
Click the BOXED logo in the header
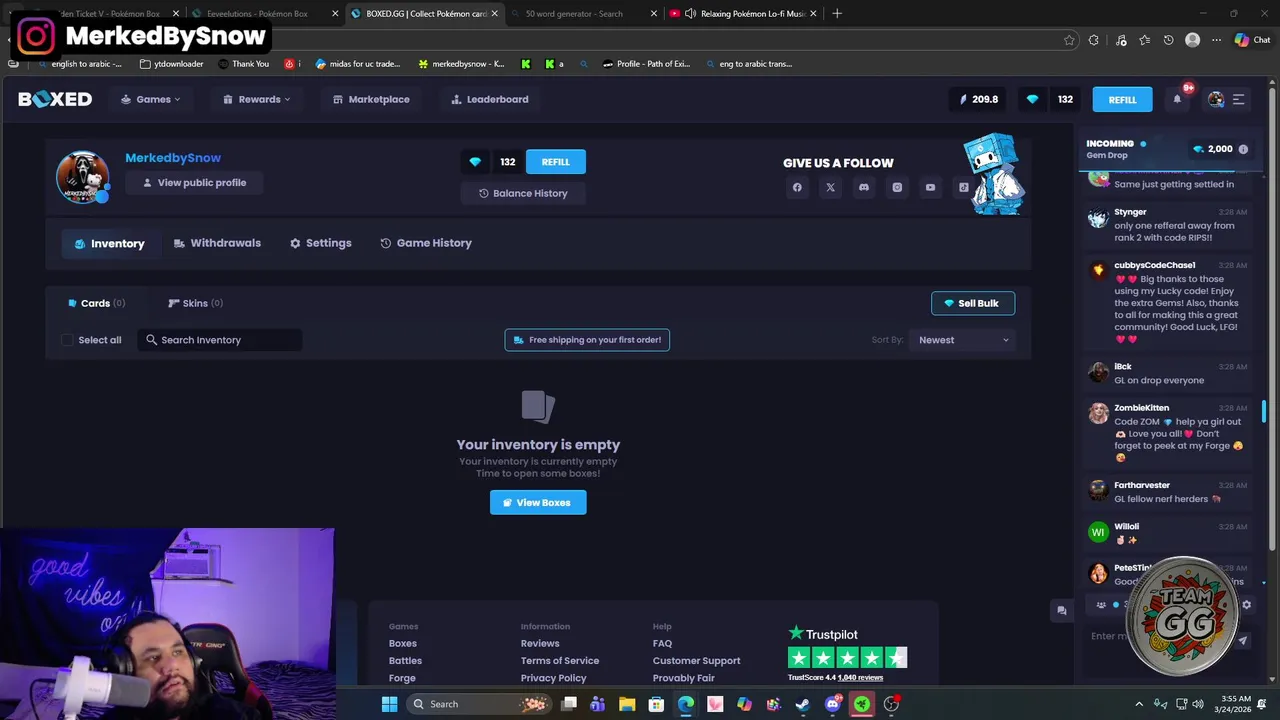(55, 99)
